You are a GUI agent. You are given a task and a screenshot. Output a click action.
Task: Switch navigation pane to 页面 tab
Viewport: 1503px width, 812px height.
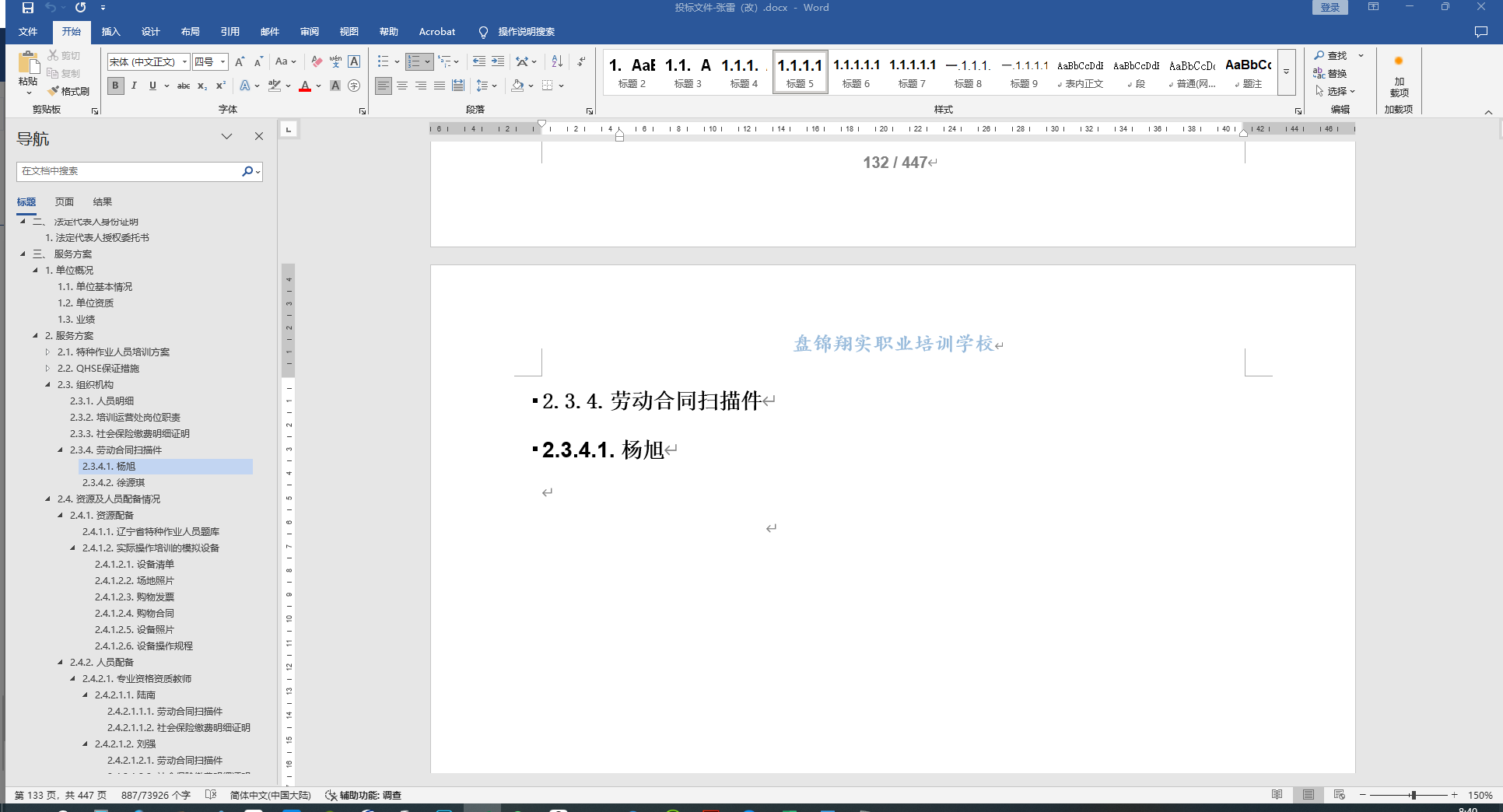pos(65,202)
